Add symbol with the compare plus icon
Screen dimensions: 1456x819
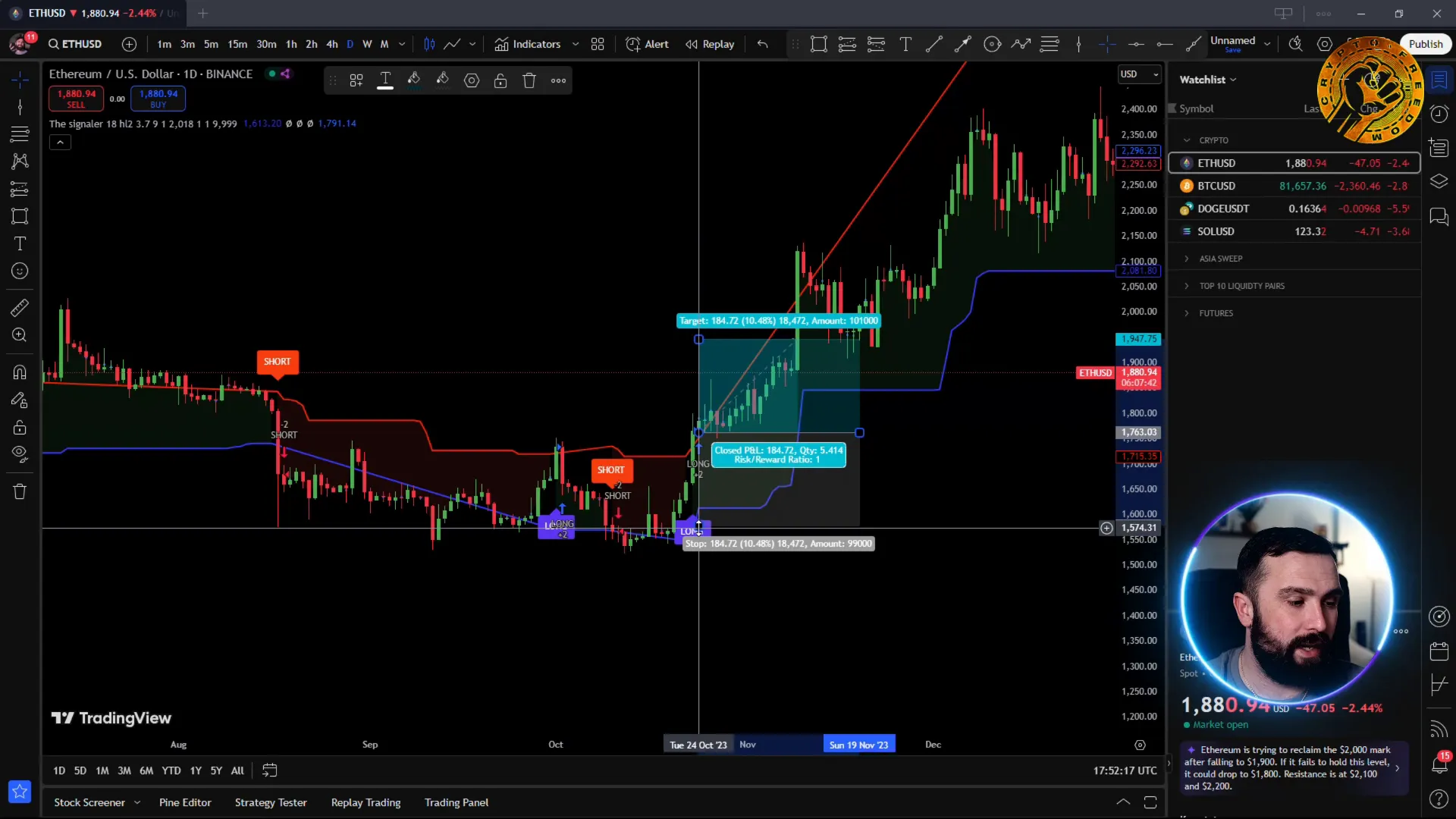click(129, 44)
